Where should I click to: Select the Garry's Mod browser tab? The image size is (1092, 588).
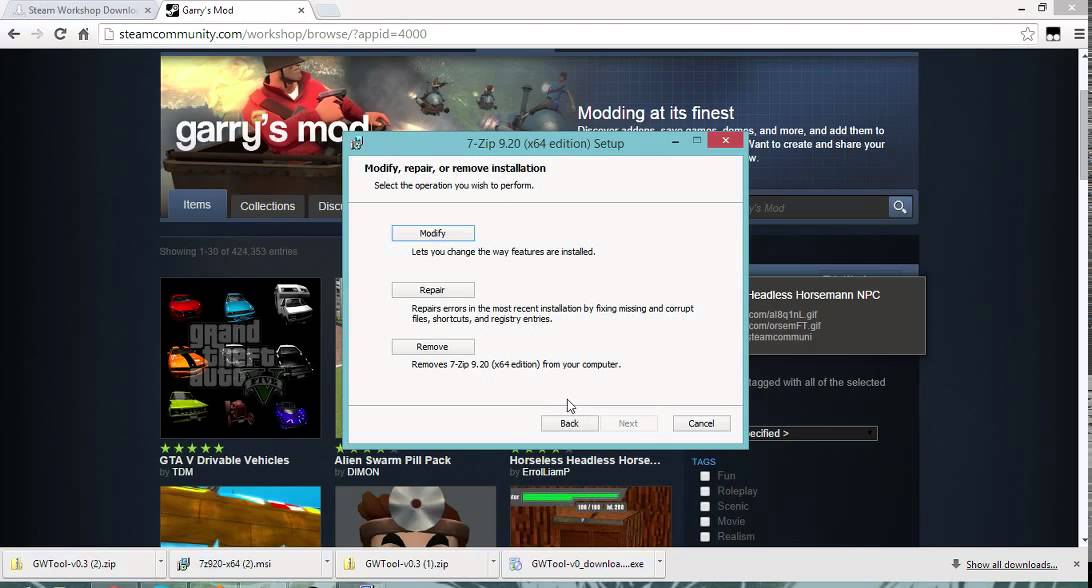click(x=235, y=10)
